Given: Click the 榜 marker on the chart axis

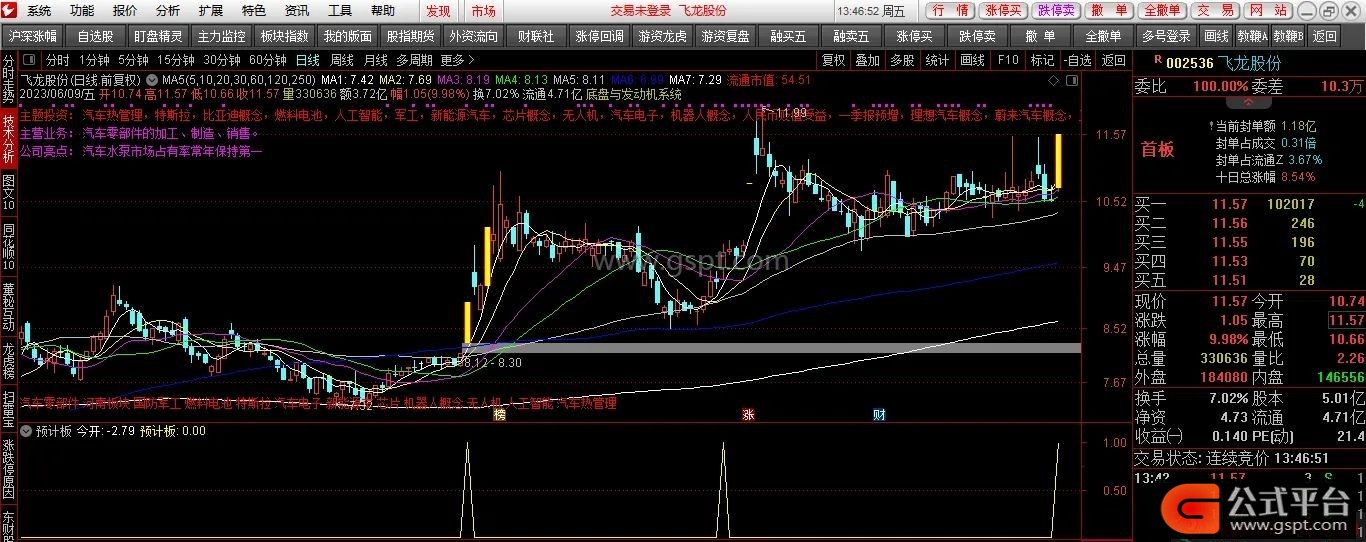Looking at the screenshot, I should pos(499,414).
